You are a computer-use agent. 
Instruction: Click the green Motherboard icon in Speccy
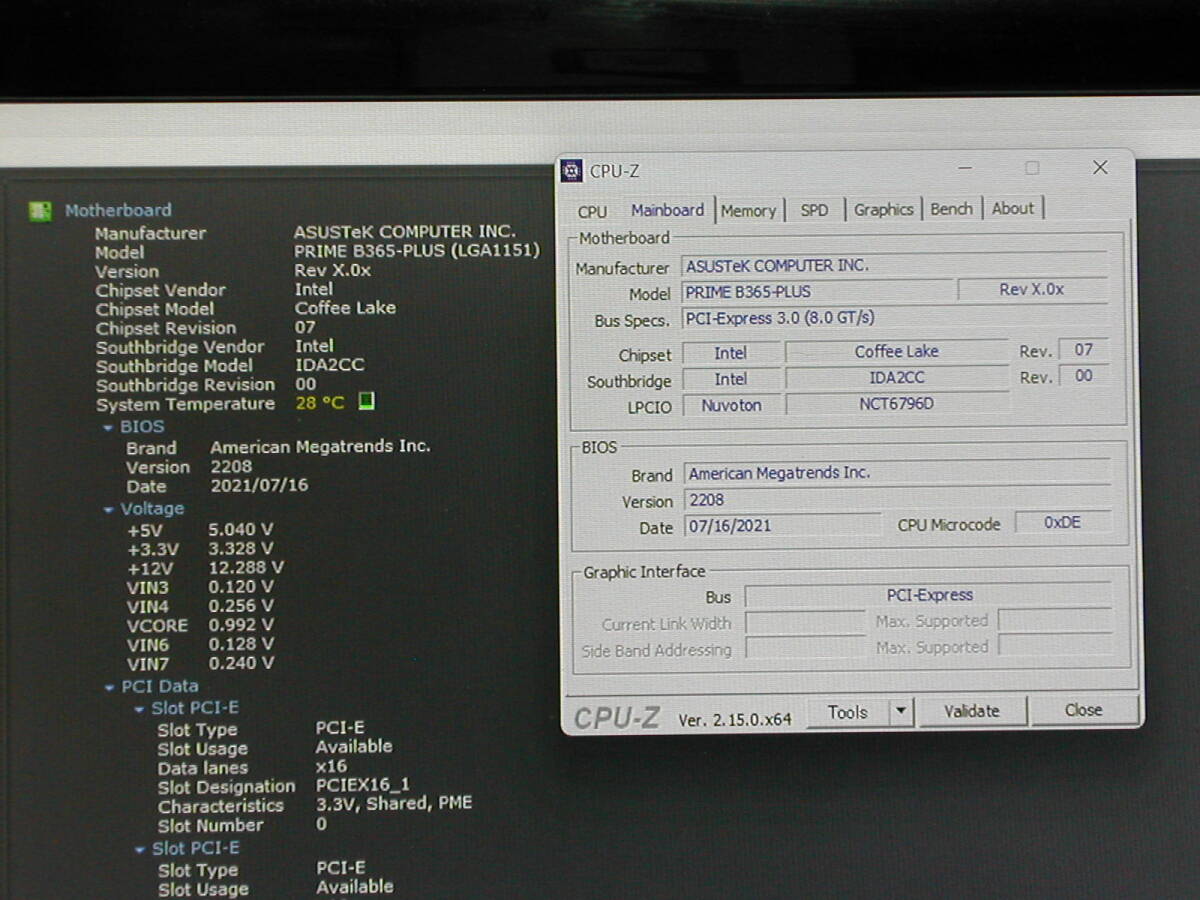click(40, 211)
